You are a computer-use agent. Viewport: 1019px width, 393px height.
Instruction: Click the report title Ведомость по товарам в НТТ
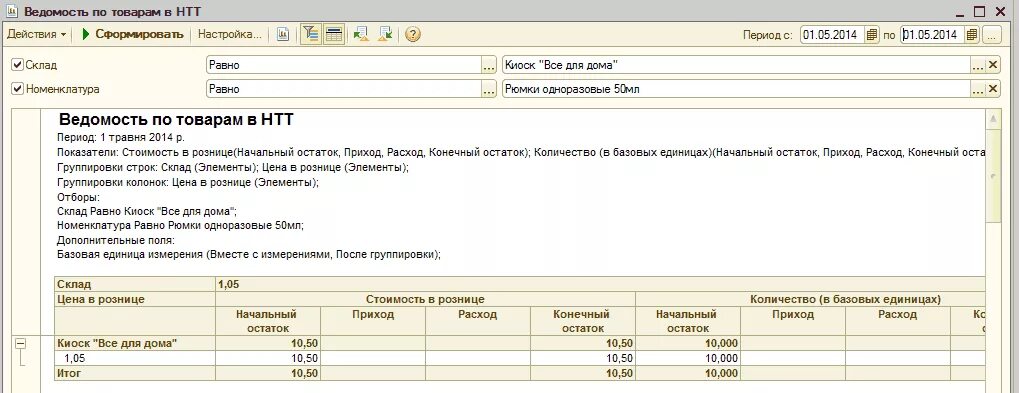click(x=176, y=120)
